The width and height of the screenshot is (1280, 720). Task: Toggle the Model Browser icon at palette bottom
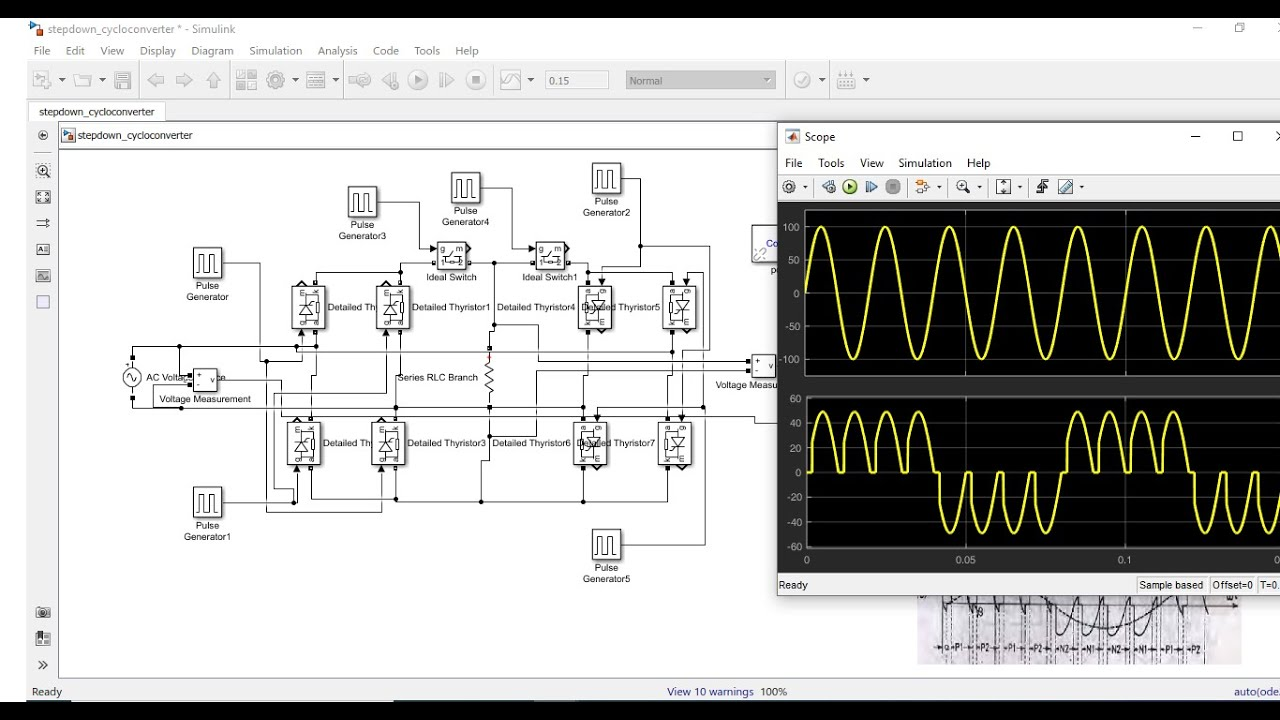pos(43,638)
